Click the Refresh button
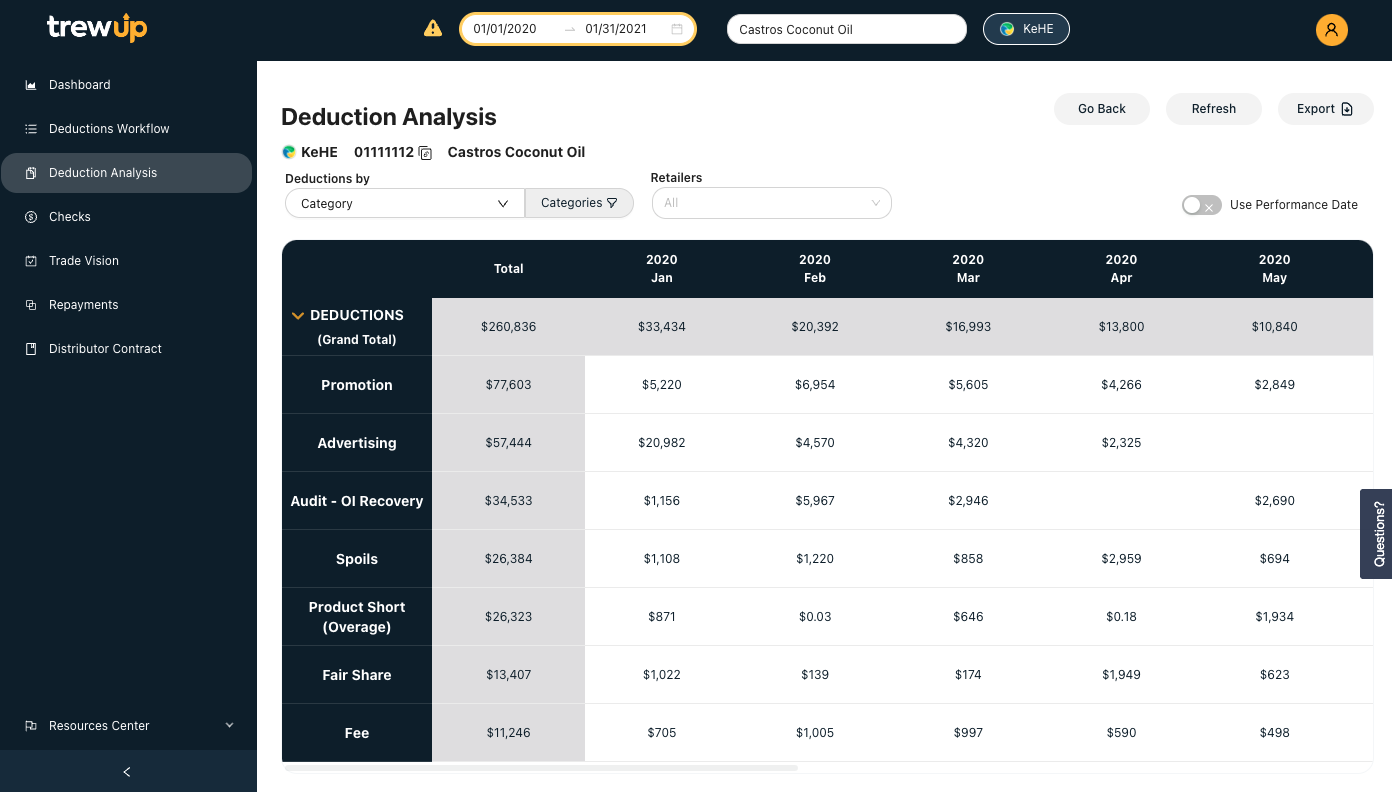The image size is (1392, 792). pyautogui.click(x=1214, y=109)
